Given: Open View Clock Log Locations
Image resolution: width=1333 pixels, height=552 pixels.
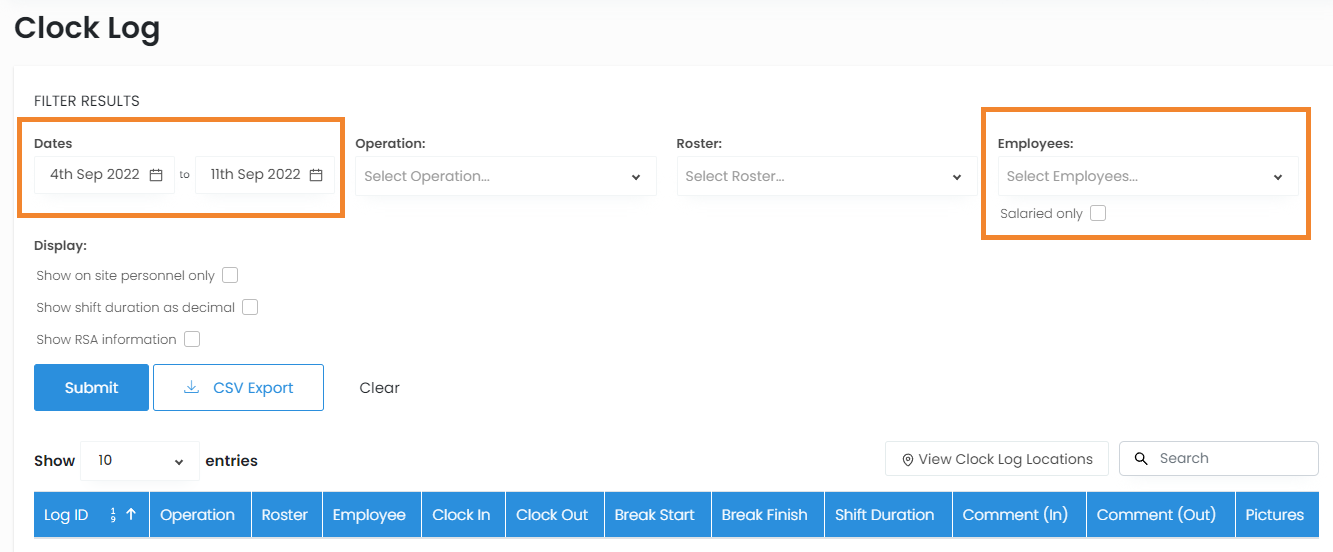Looking at the screenshot, I should point(996,459).
